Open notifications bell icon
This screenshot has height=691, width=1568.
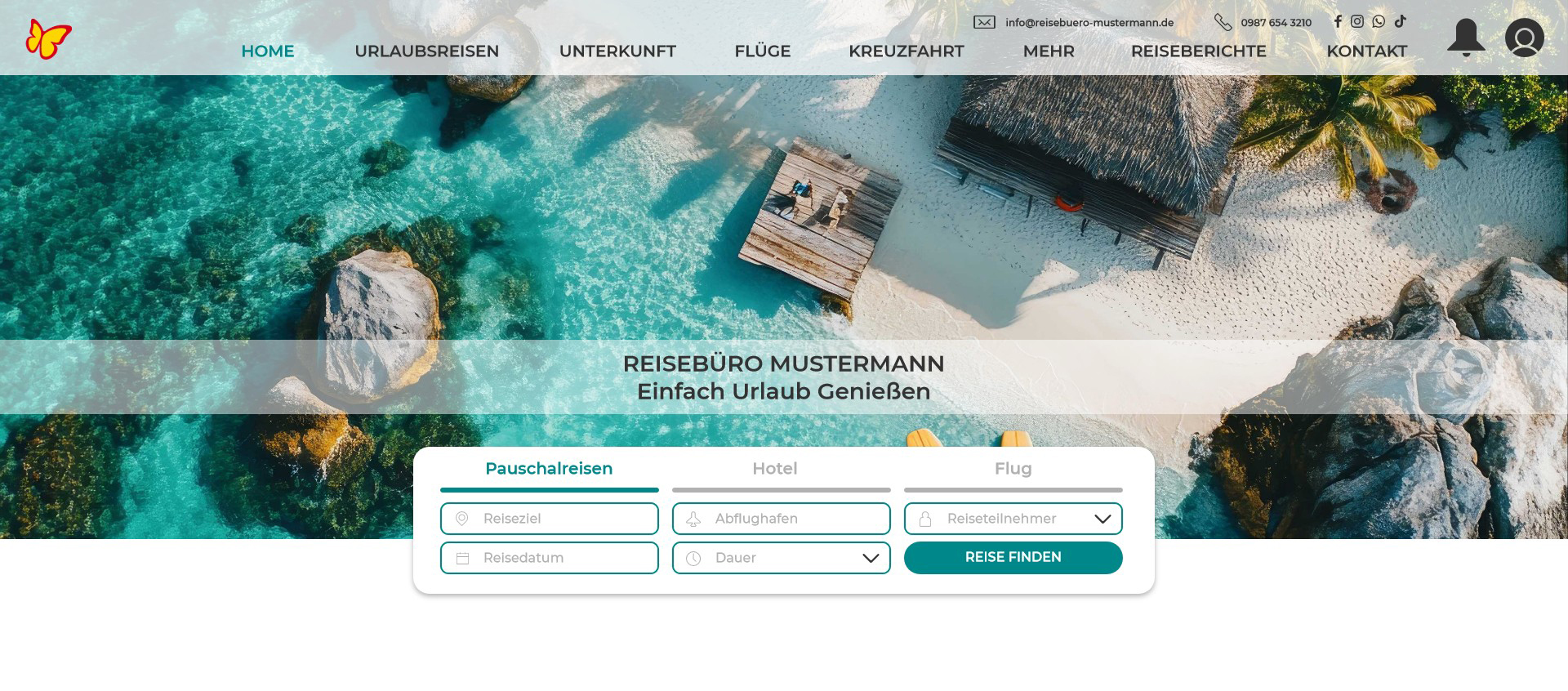[x=1466, y=38]
